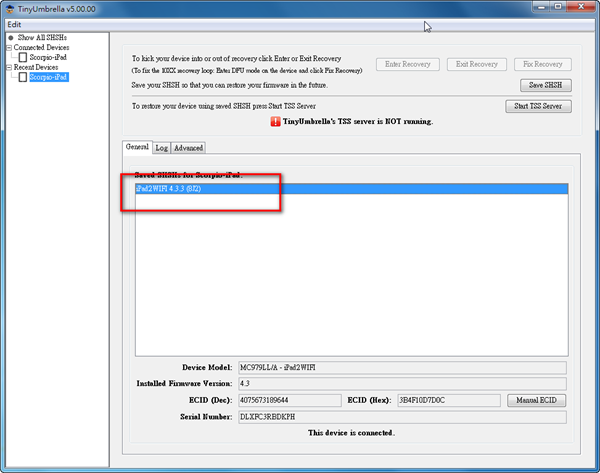Switch to the Log tab
600x473 pixels.
[161, 148]
